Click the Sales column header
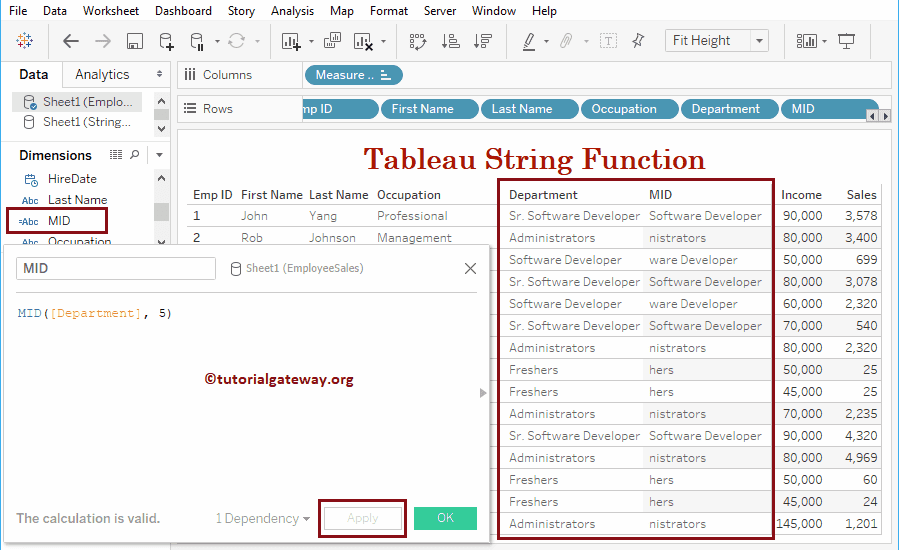Screen dimensions: 899x550 861,195
